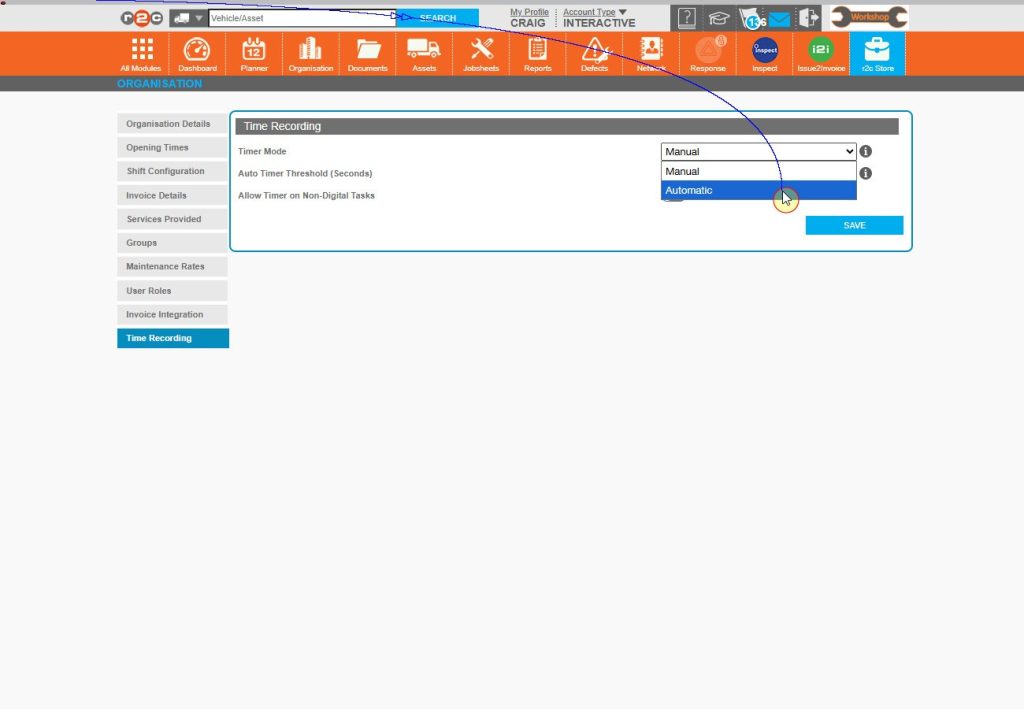Open the Inspect module
Viewport: 1024px width, 709px height.
(x=765, y=54)
